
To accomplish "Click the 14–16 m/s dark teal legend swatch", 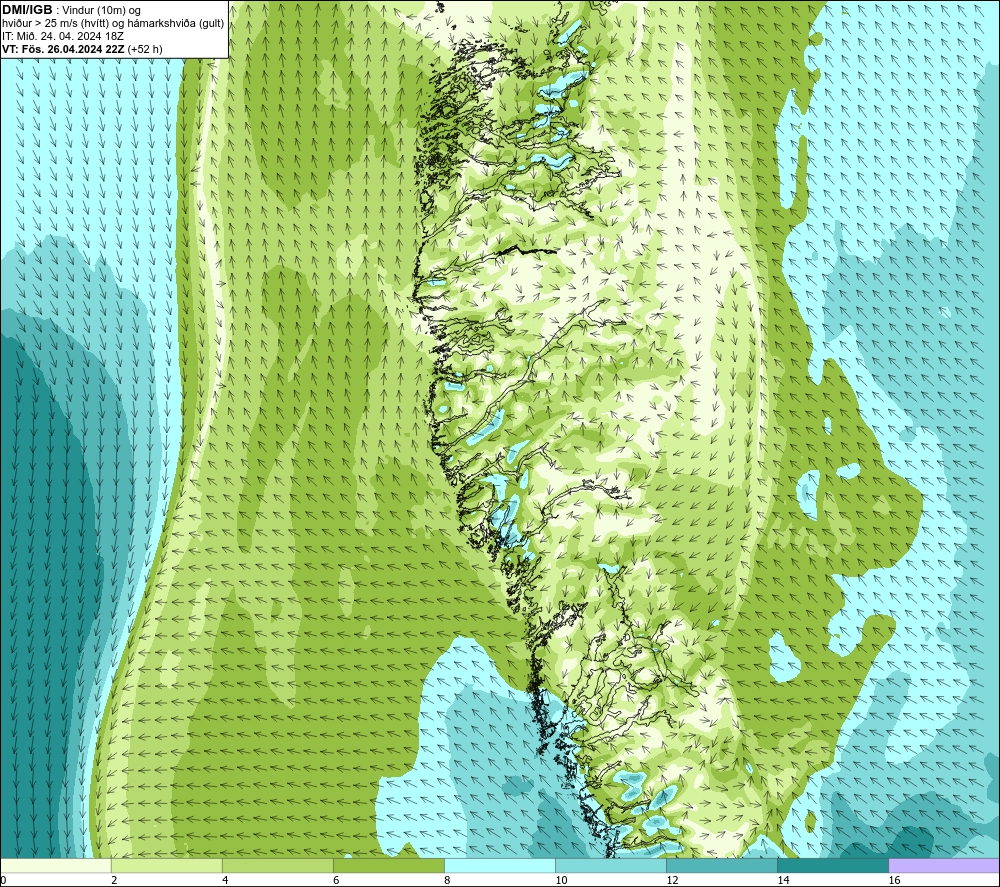I will (x=833, y=865).
